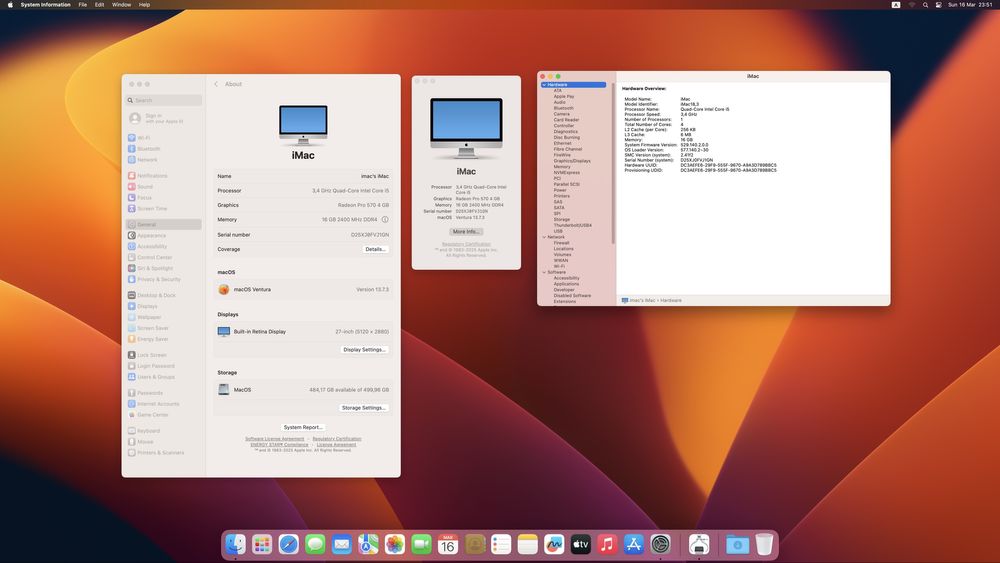Select Focus in System Settings sidebar
This screenshot has height=563, width=1000.
tap(163, 198)
